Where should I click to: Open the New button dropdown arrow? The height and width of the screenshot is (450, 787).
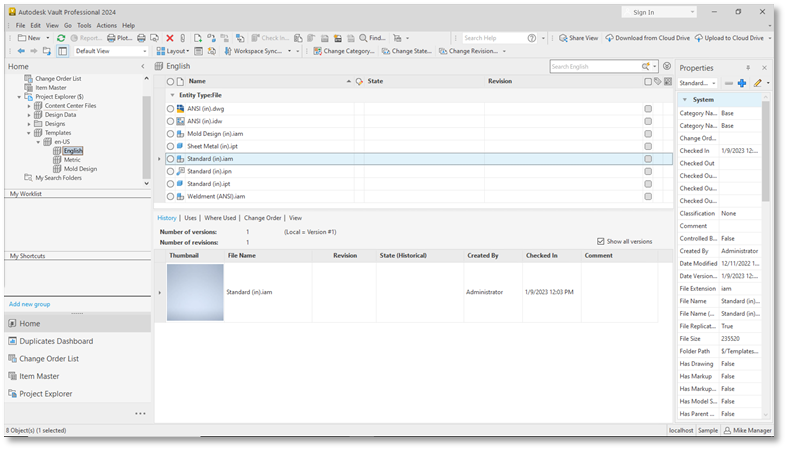click(48, 38)
